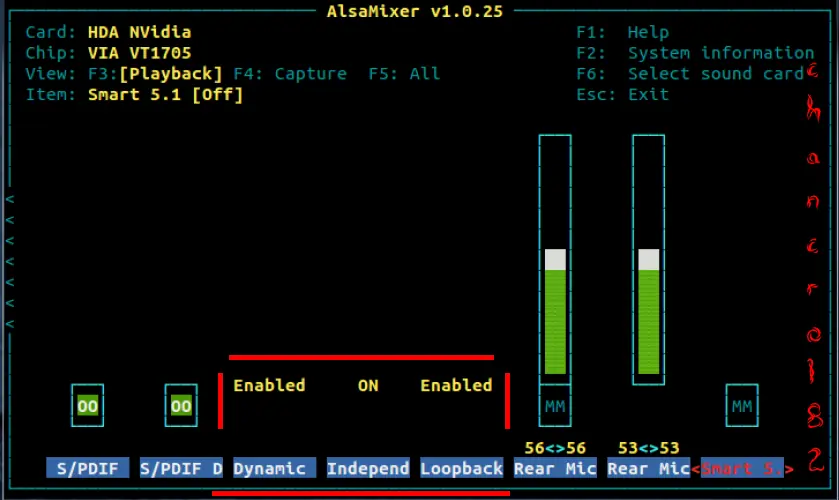Image resolution: width=839 pixels, height=500 pixels.
Task: Select the Dynamic channel label
Action: pos(274,468)
